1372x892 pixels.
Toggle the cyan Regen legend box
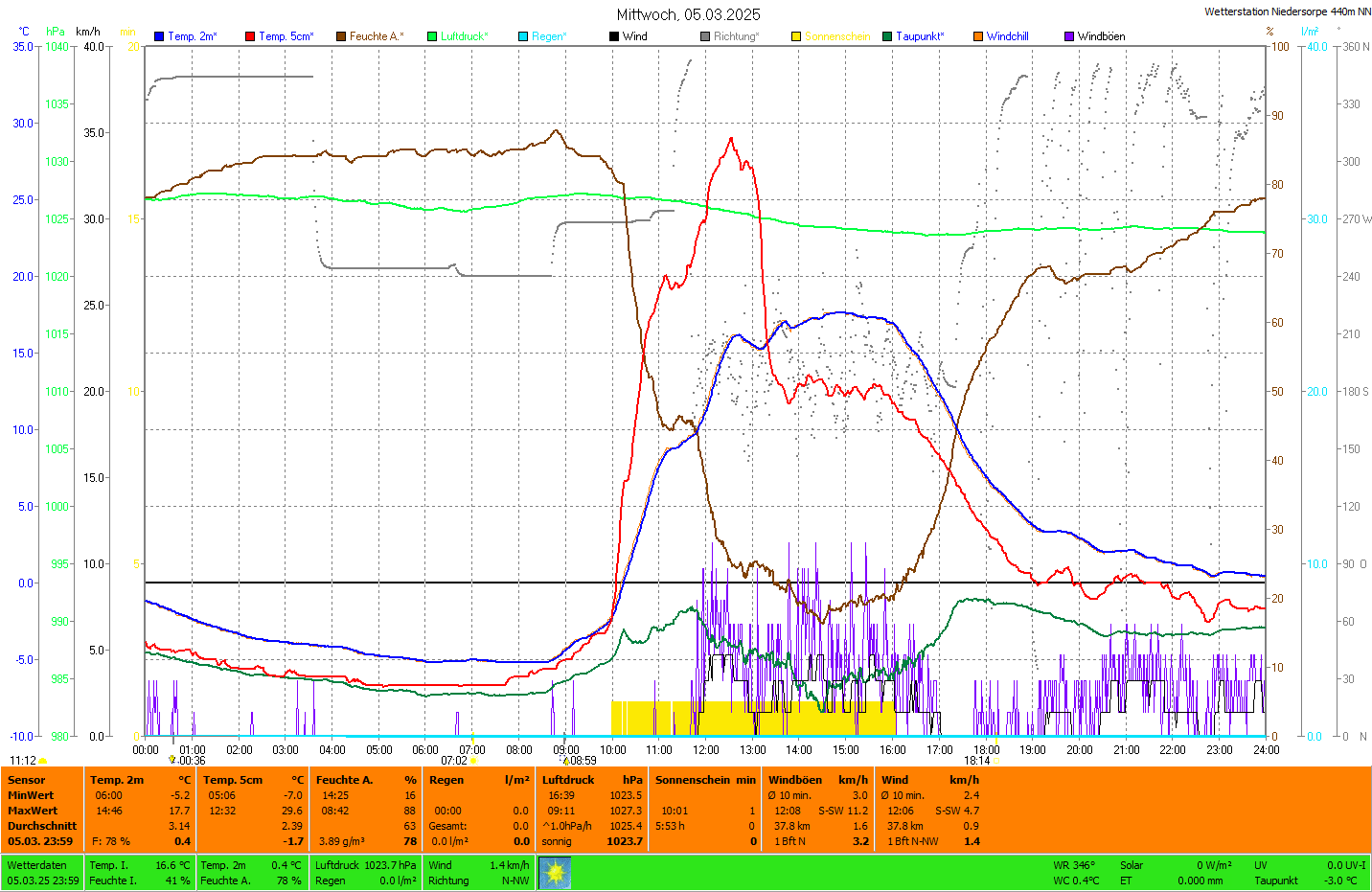click(523, 36)
